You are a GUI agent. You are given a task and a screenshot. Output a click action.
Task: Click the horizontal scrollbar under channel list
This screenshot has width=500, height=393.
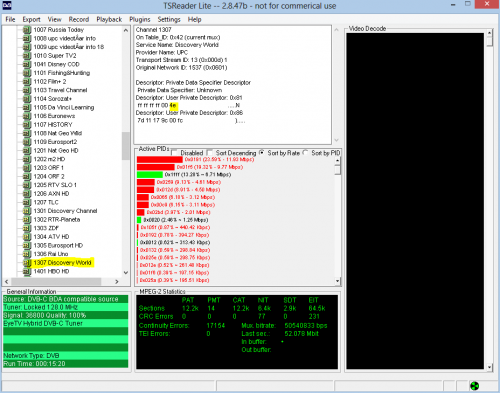click(x=61, y=281)
